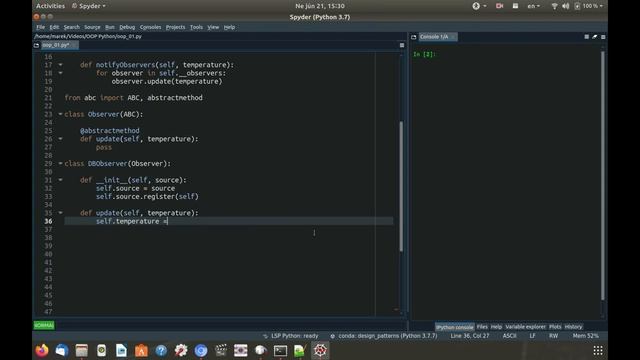Viewport: 640px width, 360px height.
Task: Click the console interrupt kernel square icon
Action: [x=587, y=37]
